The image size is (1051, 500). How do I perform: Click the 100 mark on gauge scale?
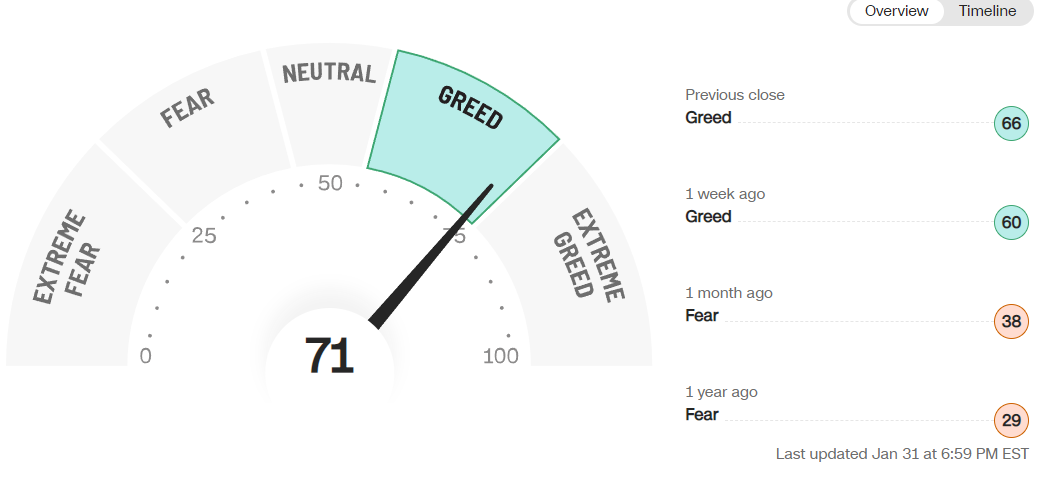[500, 356]
